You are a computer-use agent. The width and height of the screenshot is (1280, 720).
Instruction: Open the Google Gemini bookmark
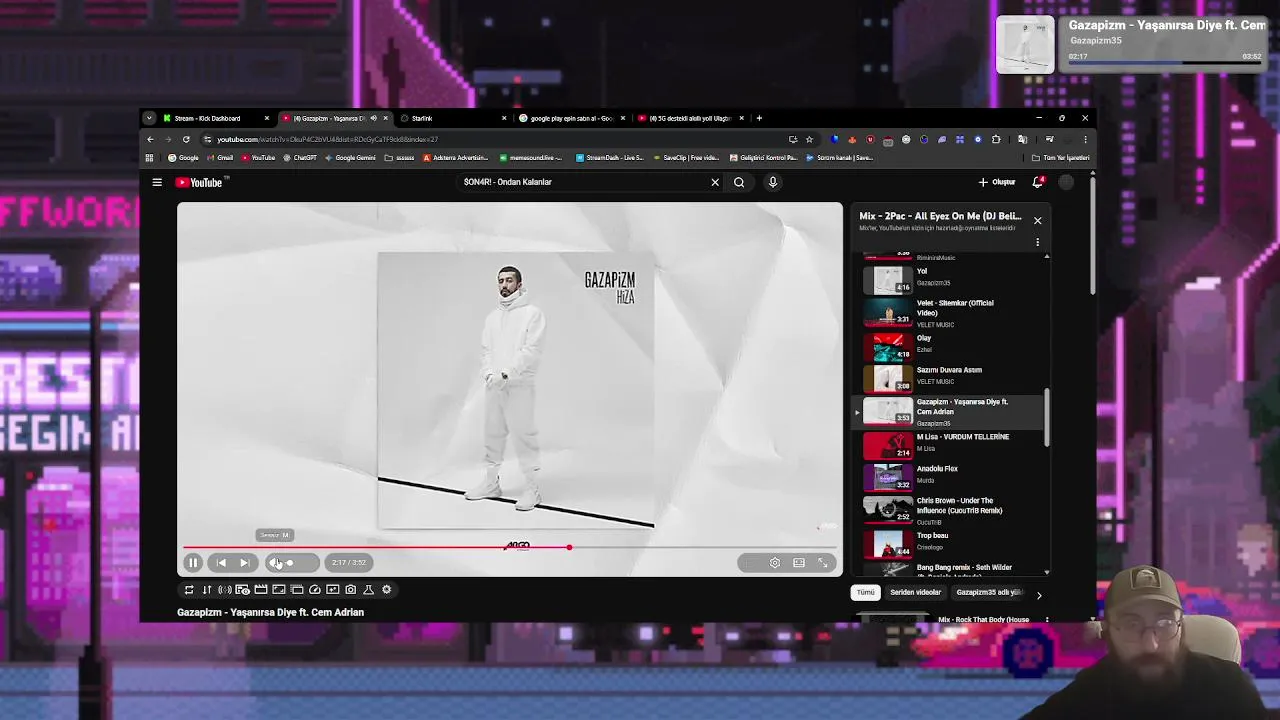350,158
